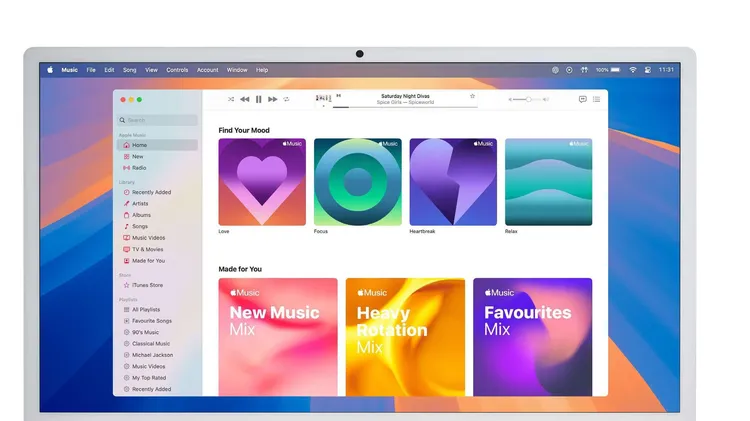
Task: Click the now playing album artwork thumbnail
Action: click(x=323, y=99)
